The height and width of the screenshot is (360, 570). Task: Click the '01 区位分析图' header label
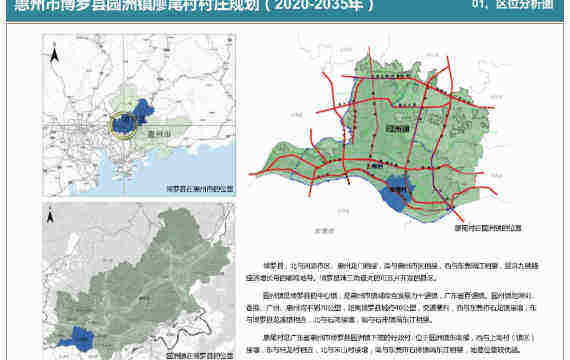[x=513, y=5]
